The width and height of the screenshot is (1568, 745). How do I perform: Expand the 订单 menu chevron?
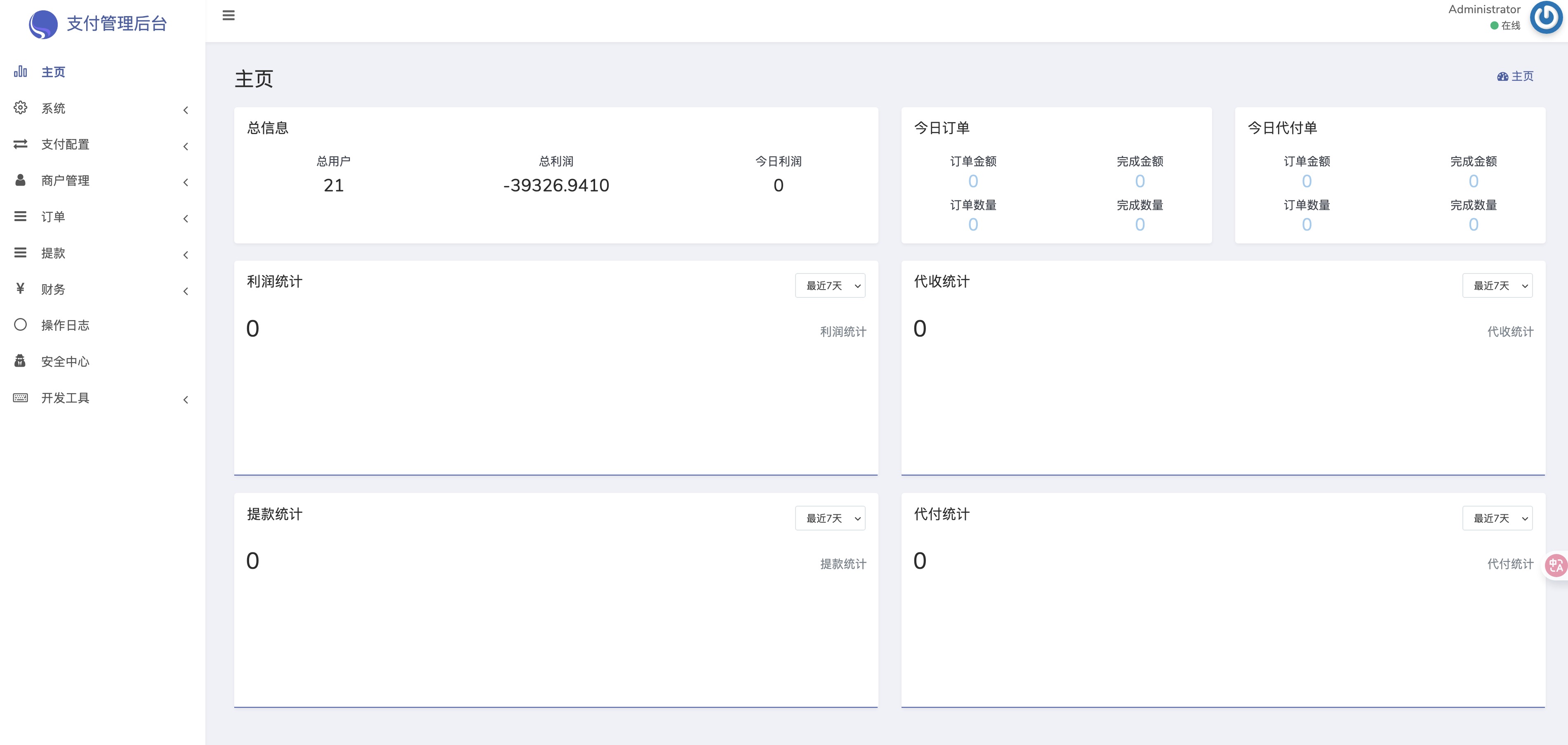[x=186, y=219]
